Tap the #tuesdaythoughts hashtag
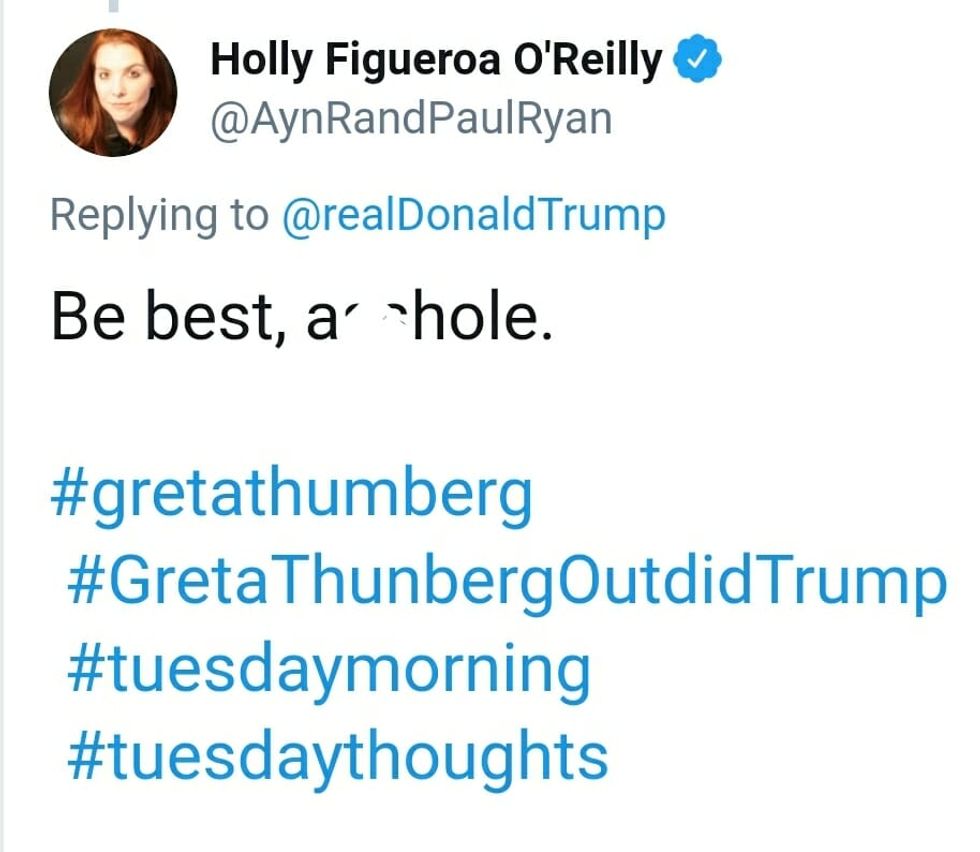Screen dimensions: 980x852 [337, 756]
